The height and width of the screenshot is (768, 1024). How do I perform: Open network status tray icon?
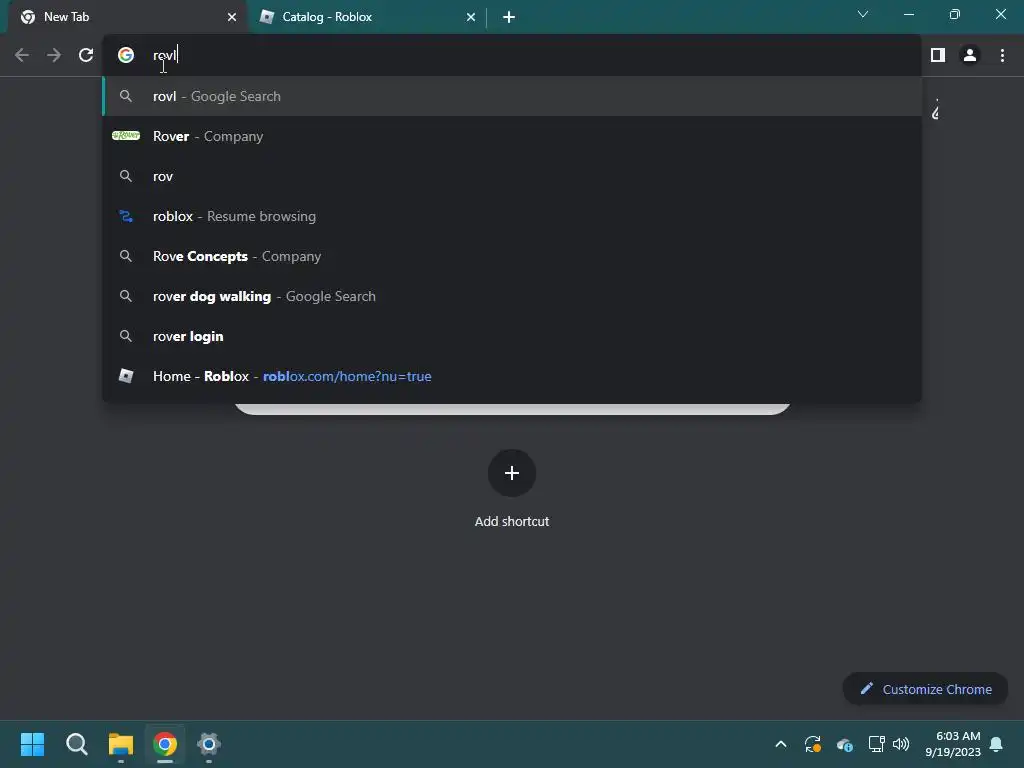click(876, 744)
